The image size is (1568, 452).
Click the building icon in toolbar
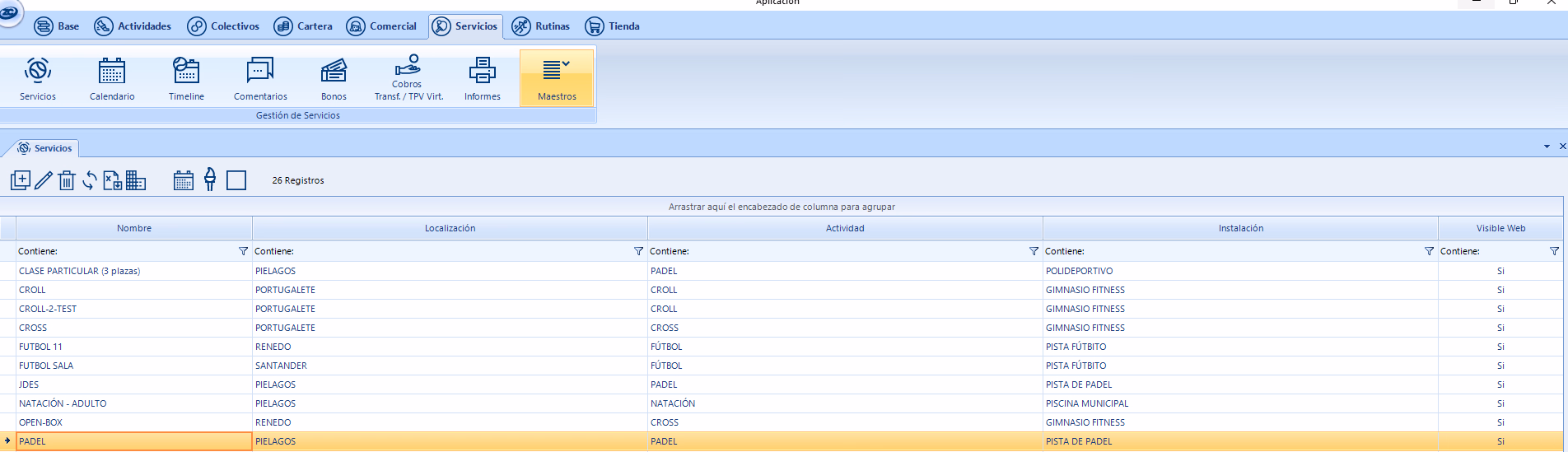(136, 180)
